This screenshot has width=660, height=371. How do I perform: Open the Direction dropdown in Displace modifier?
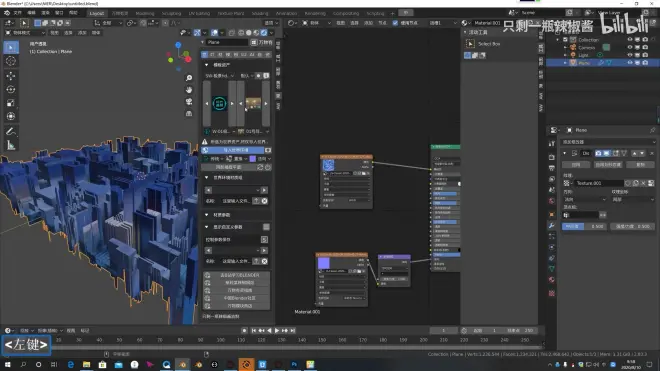[x=585, y=199]
